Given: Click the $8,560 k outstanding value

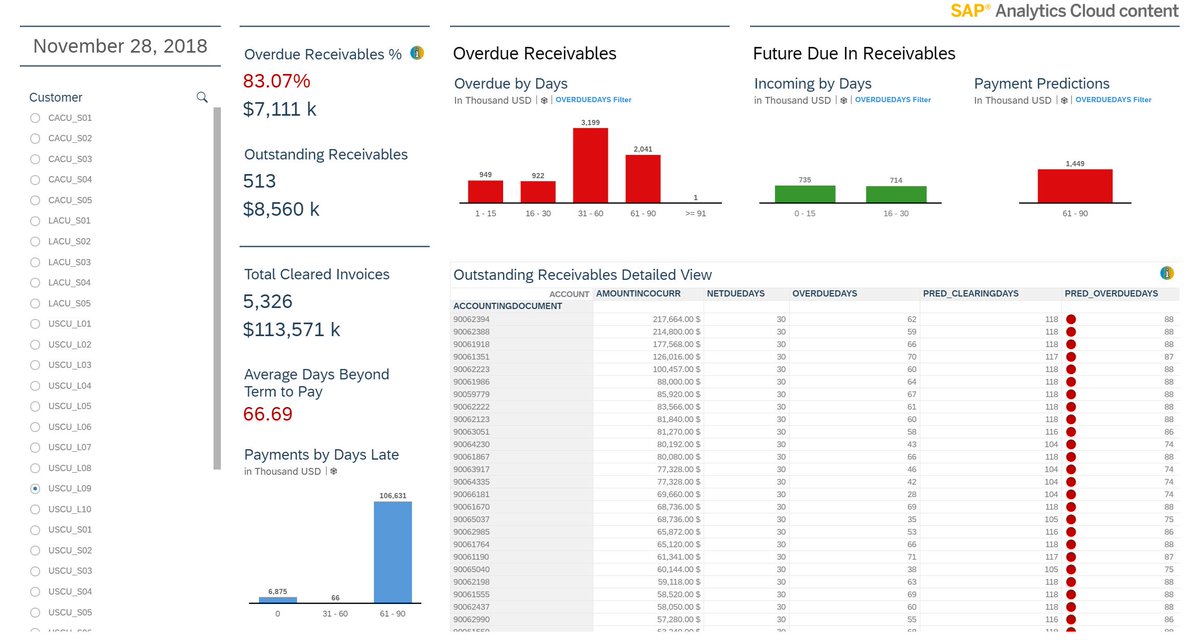Looking at the screenshot, I should (x=282, y=209).
